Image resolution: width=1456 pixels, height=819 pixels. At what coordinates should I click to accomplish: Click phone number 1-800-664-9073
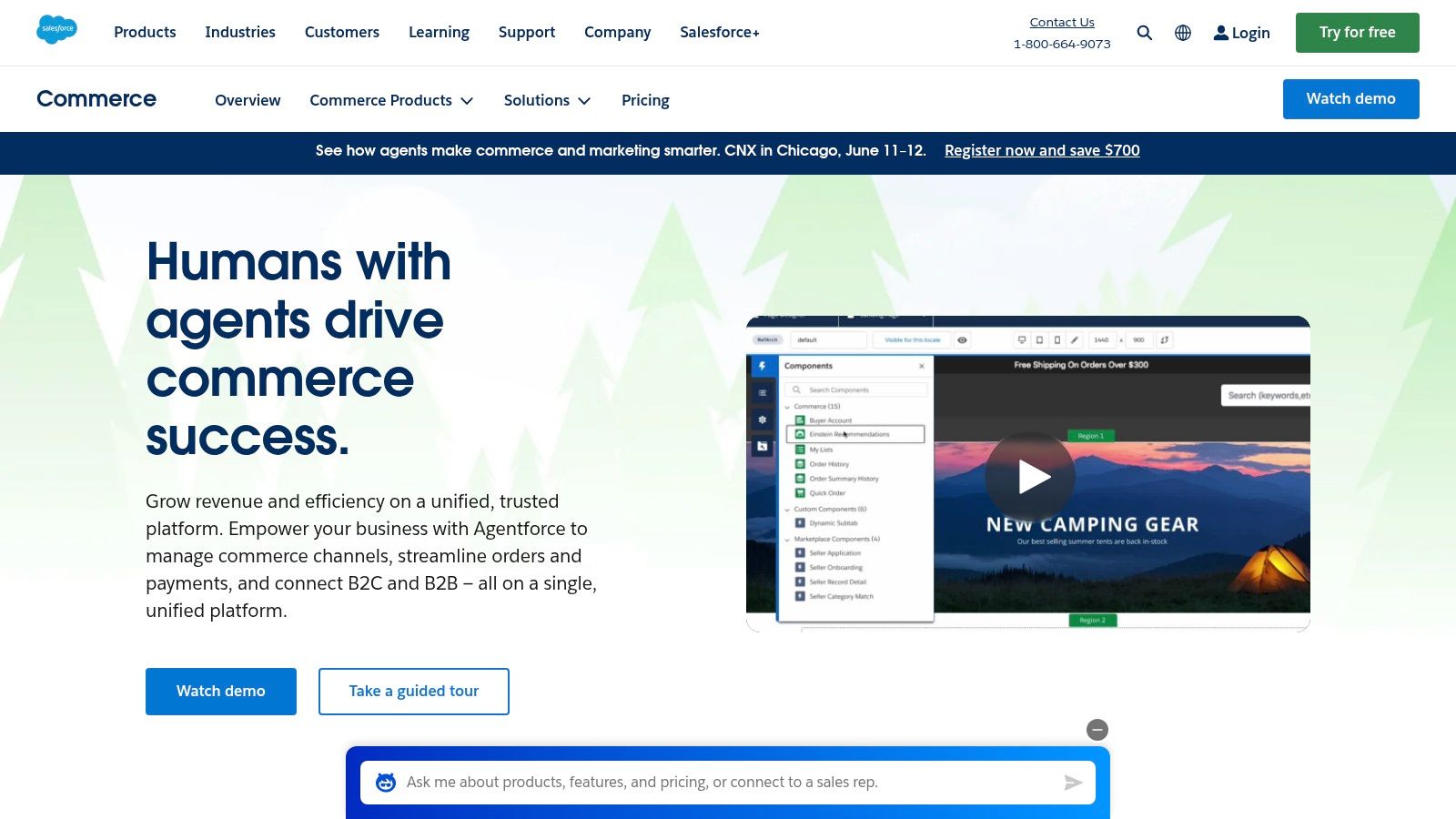tap(1062, 44)
